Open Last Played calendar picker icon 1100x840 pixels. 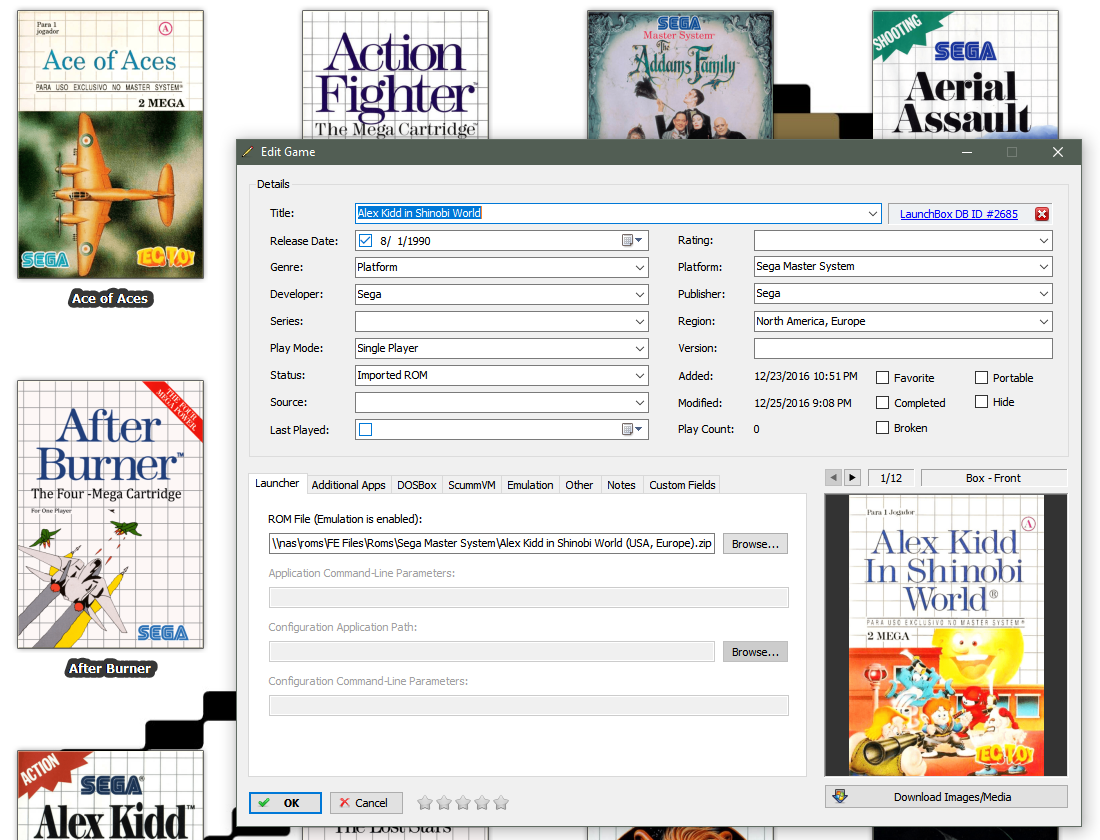632,429
